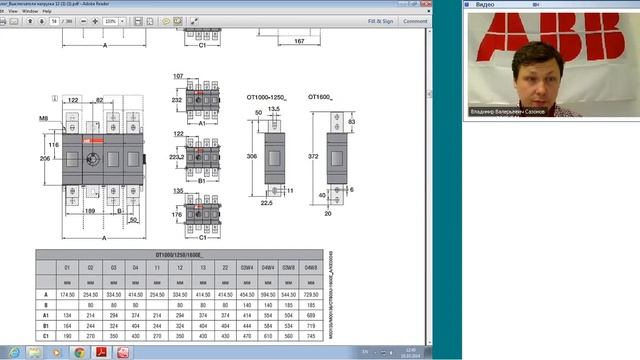Click the Видео panel title
The height and width of the screenshot is (360, 640).
[485, 4]
